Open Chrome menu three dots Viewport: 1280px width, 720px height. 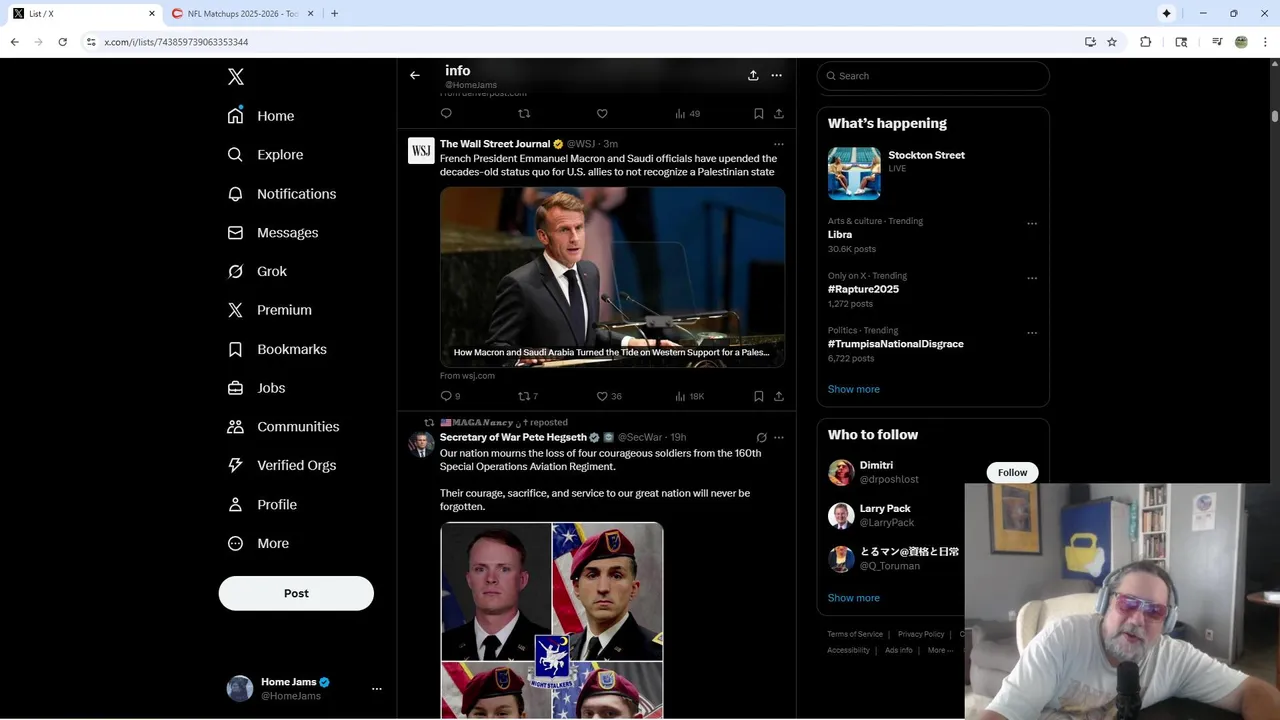pyautogui.click(x=1266, y=42)
